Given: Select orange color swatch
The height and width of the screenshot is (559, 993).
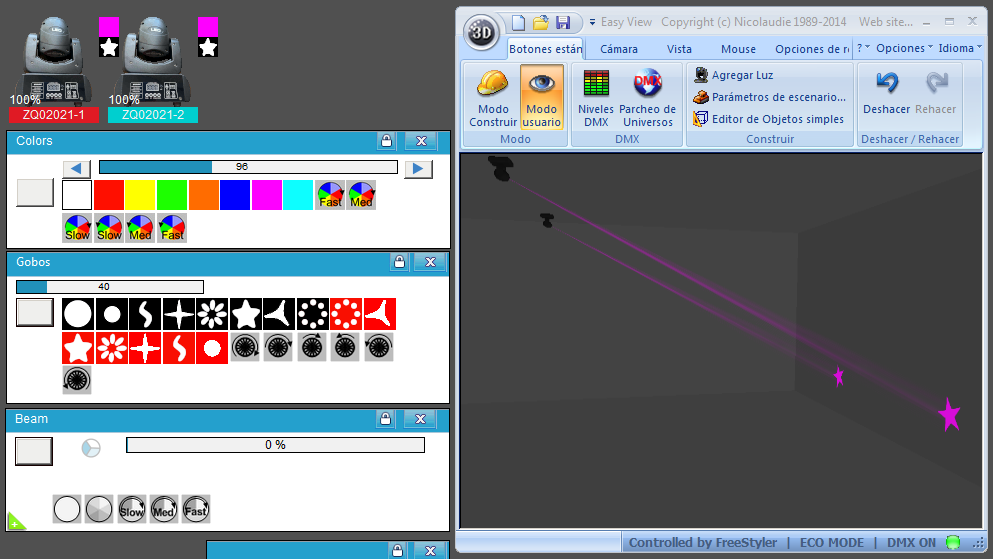Looking at the screenshot, I should tap(203, 194).
